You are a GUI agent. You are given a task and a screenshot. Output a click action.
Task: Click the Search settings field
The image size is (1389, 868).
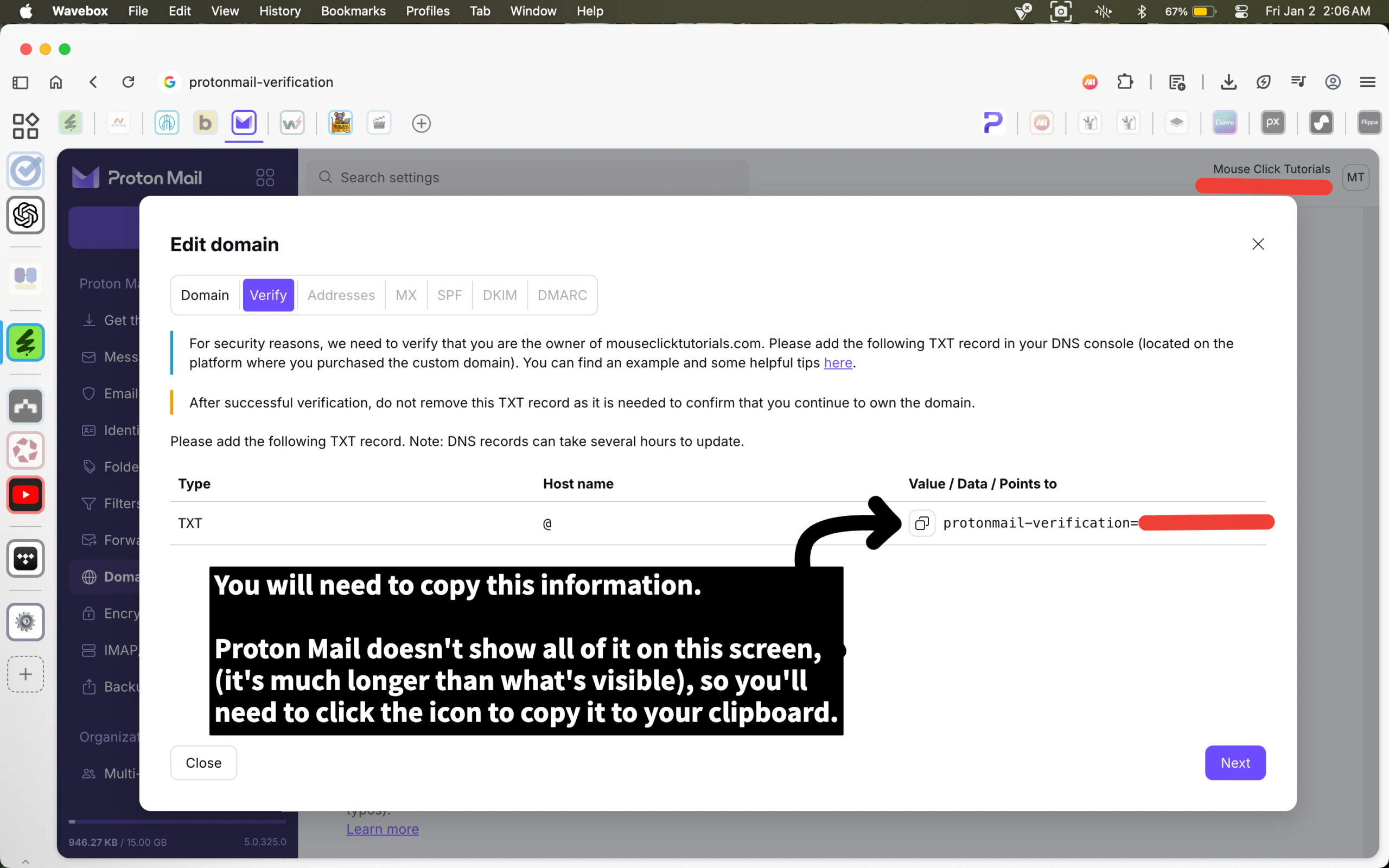click(x=528, y=177)
